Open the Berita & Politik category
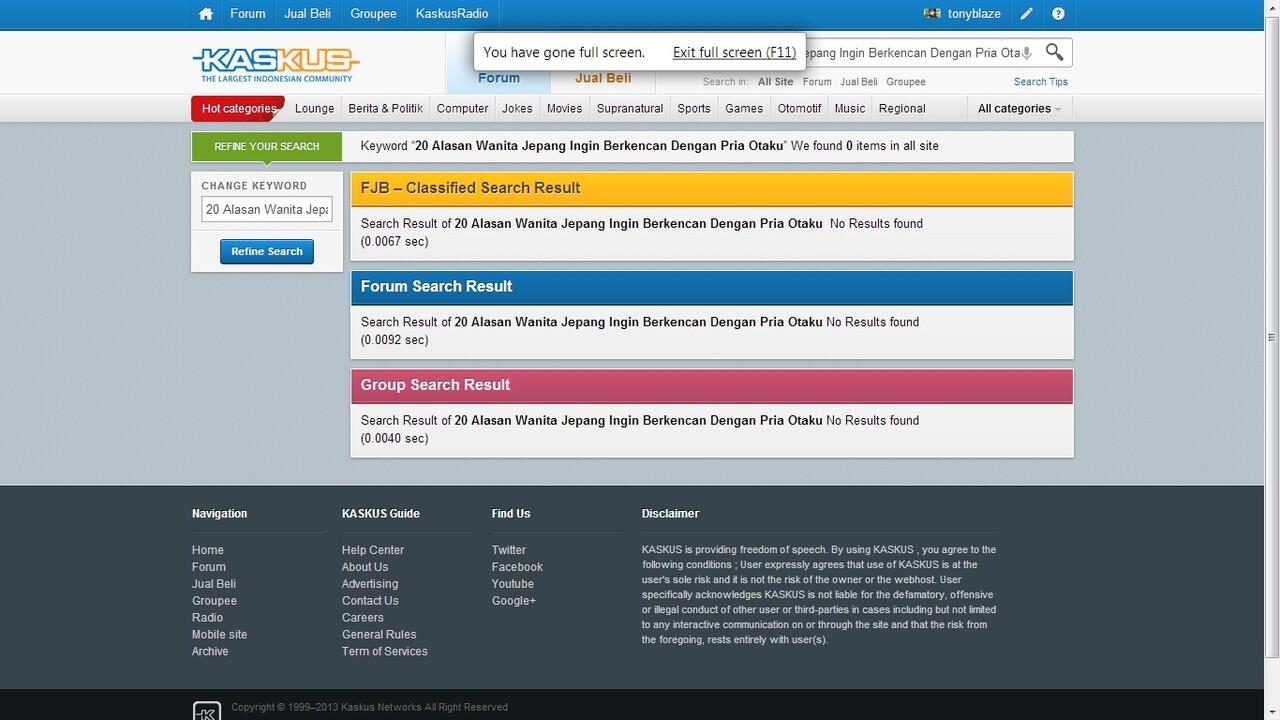The width and height of the screenshot is (1280, 720). (x=386, y=108)
